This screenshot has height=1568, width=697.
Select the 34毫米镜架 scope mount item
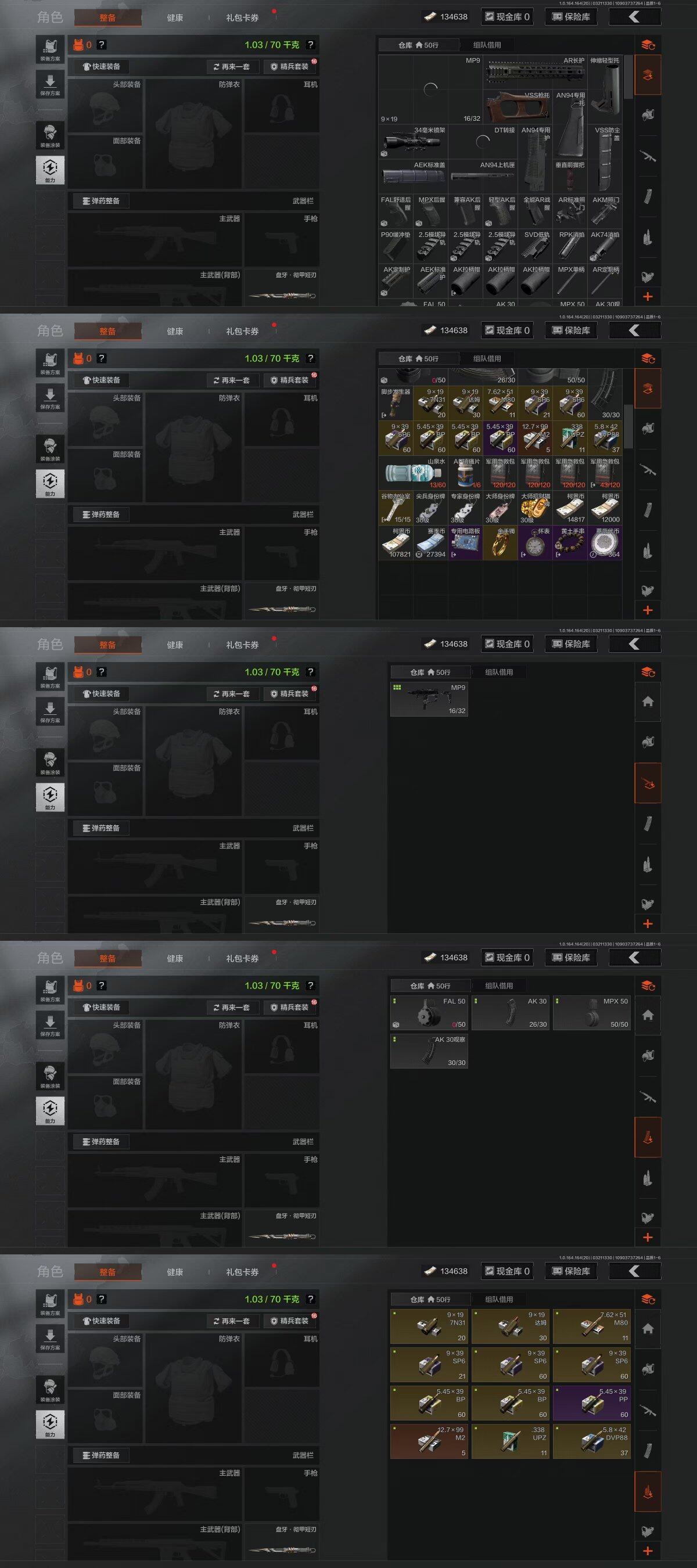pyautogui.click(x=413, y=142)
